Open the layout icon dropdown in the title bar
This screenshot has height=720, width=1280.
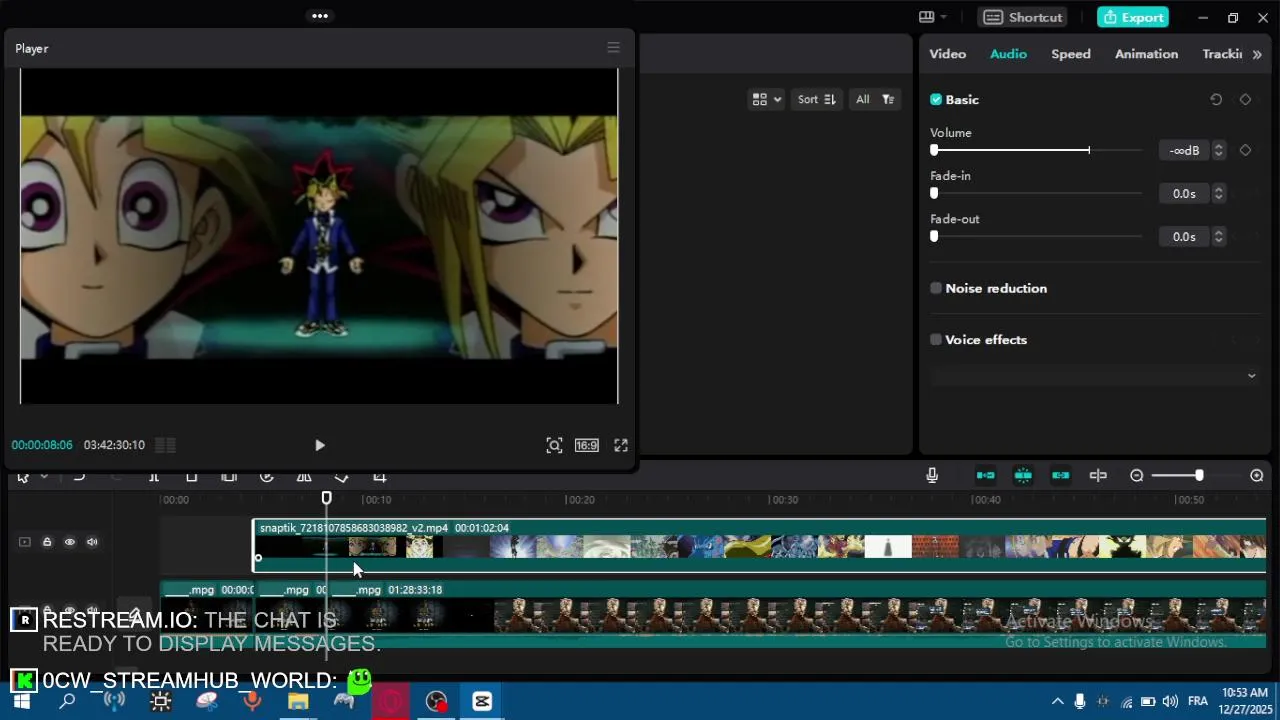933,17
